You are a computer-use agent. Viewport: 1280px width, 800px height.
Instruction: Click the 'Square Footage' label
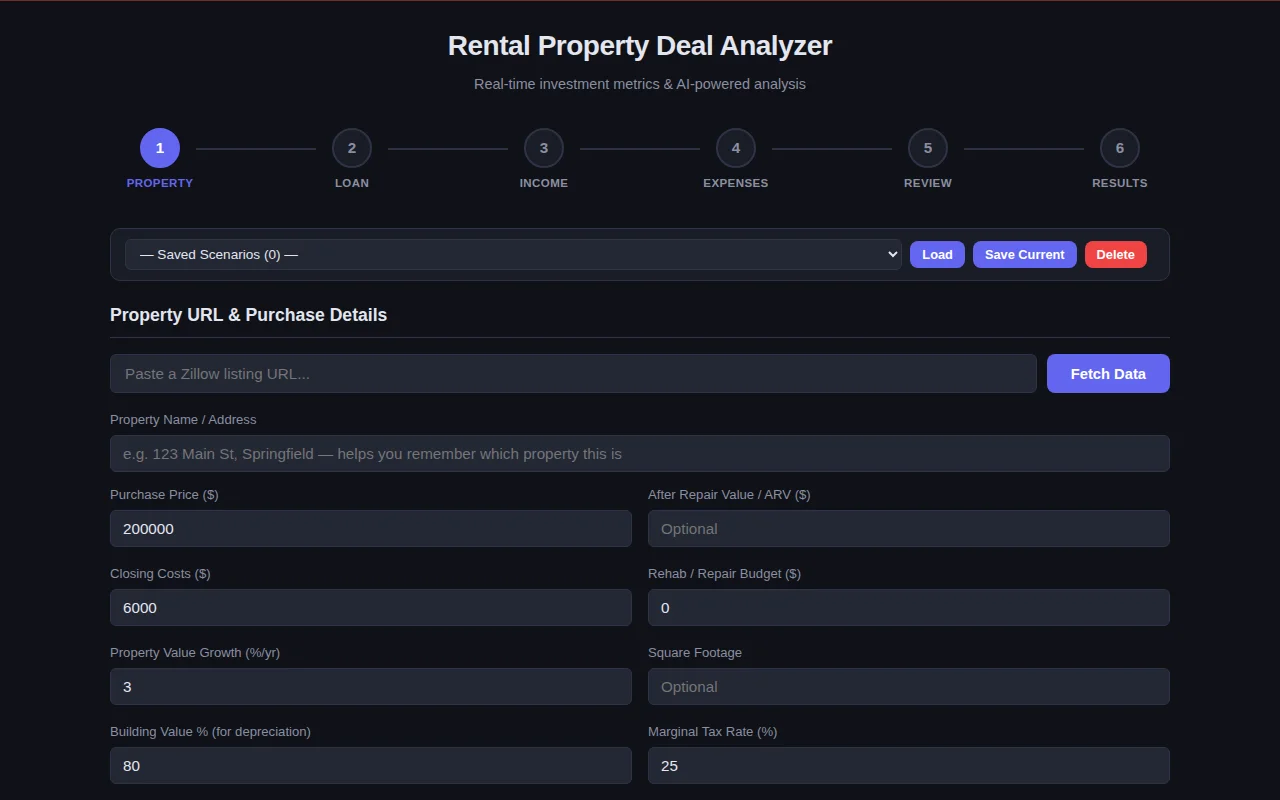(x=695, y=653)
